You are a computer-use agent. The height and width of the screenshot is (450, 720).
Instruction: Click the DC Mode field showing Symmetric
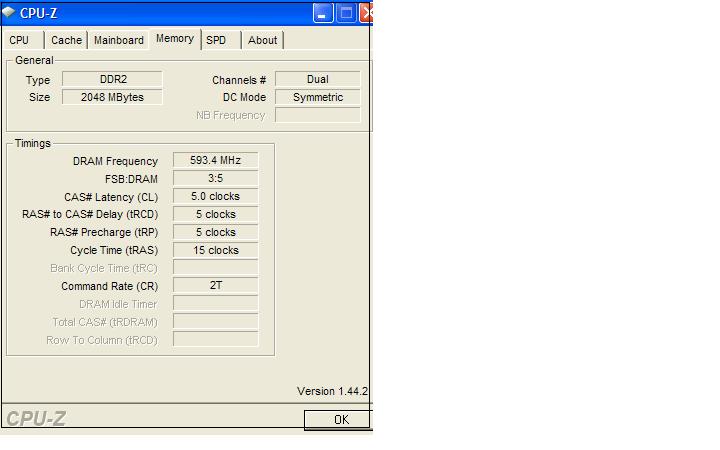pyautogui.click(x=318, y=97)
